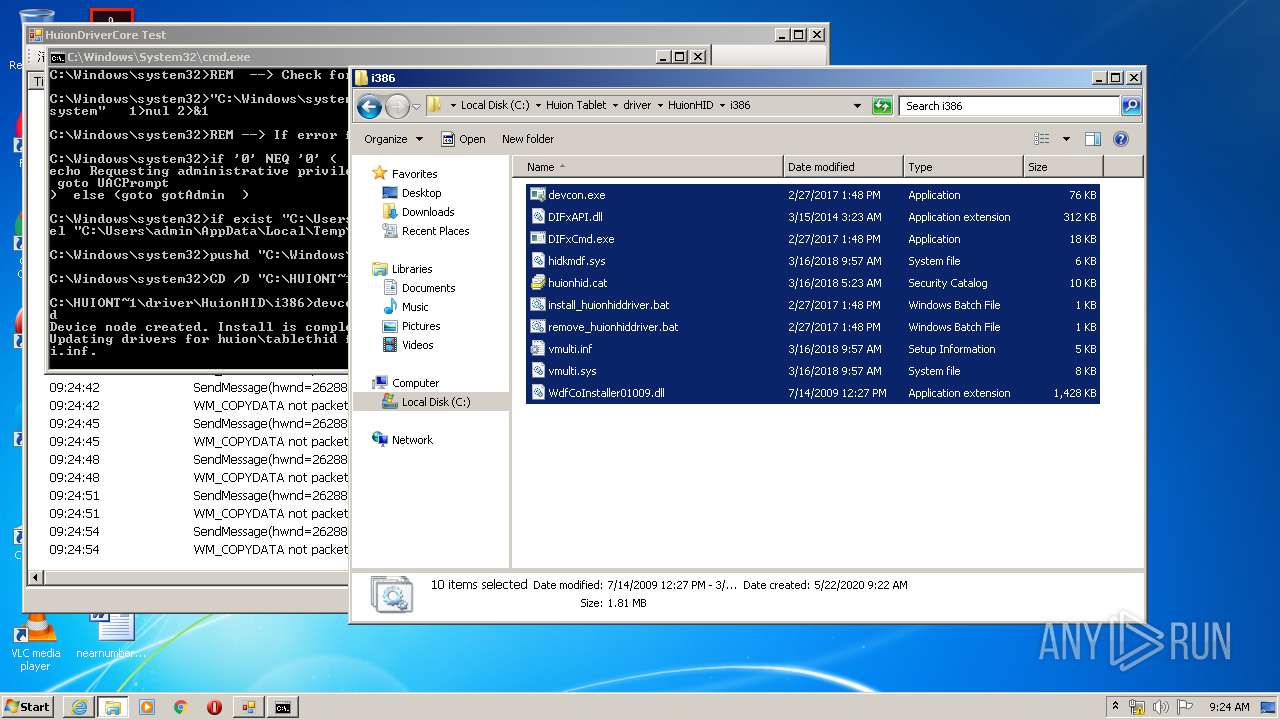Viewport: 1280px width, 720px height.
Task: Open Videos library
Action: coord(418,345)
